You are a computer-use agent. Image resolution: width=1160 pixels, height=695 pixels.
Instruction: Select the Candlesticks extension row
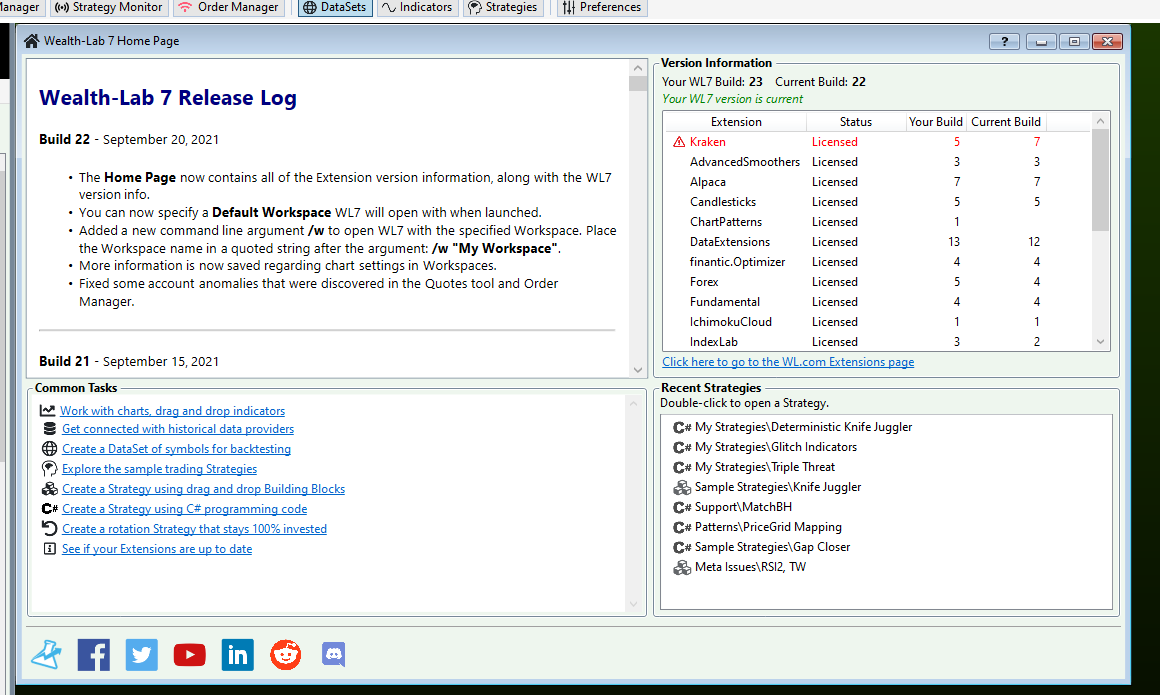(725, 202)
